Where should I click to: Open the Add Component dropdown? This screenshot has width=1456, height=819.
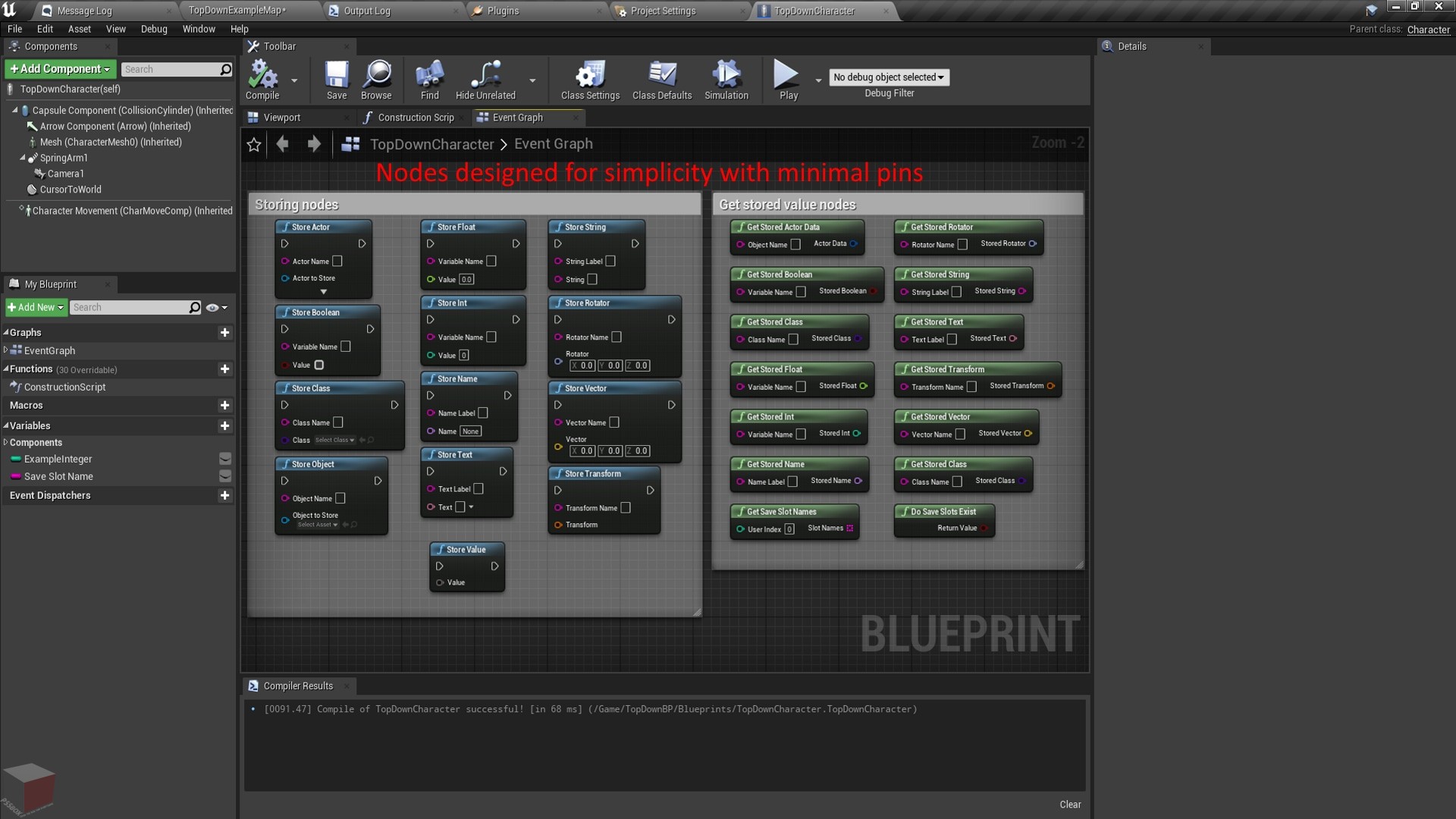(x=61, y=69)
